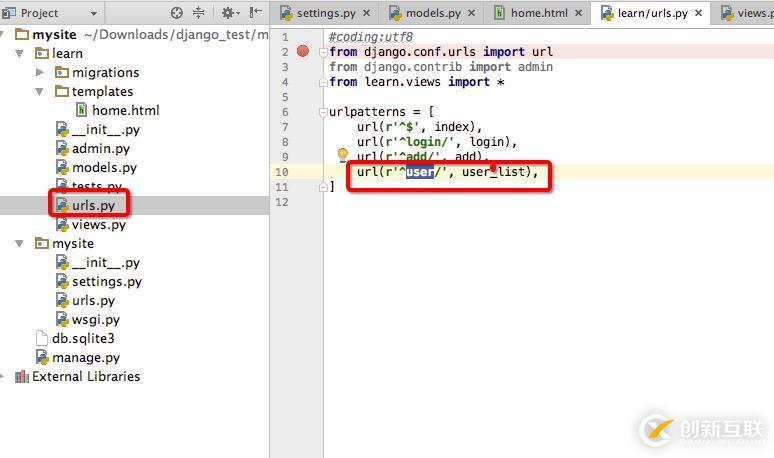Click fold end marker on line 11
This screenshot has width=774, height=458.
coord(323,187)
